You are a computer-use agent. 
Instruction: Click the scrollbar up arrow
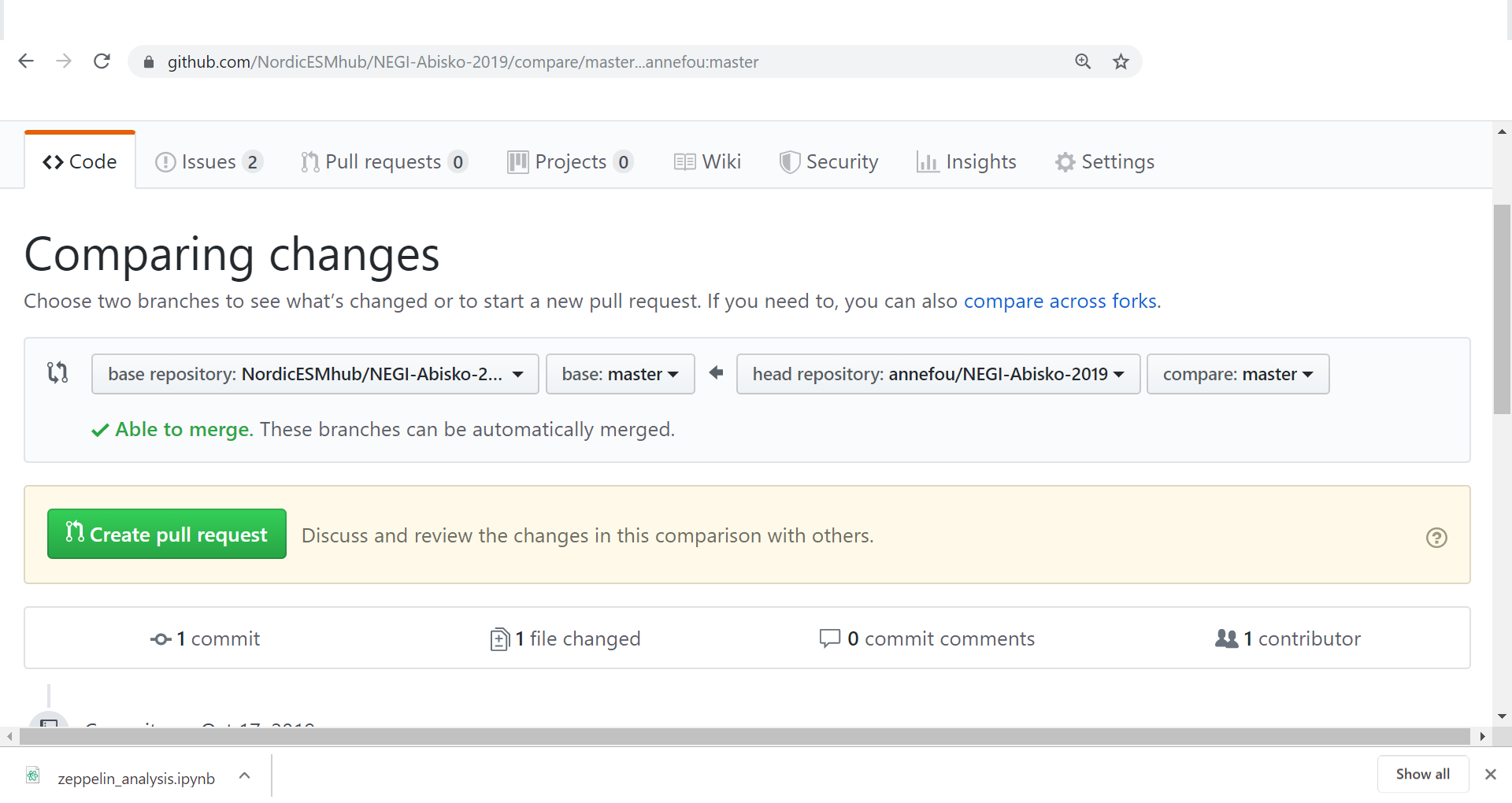(x=1502, y=131)
